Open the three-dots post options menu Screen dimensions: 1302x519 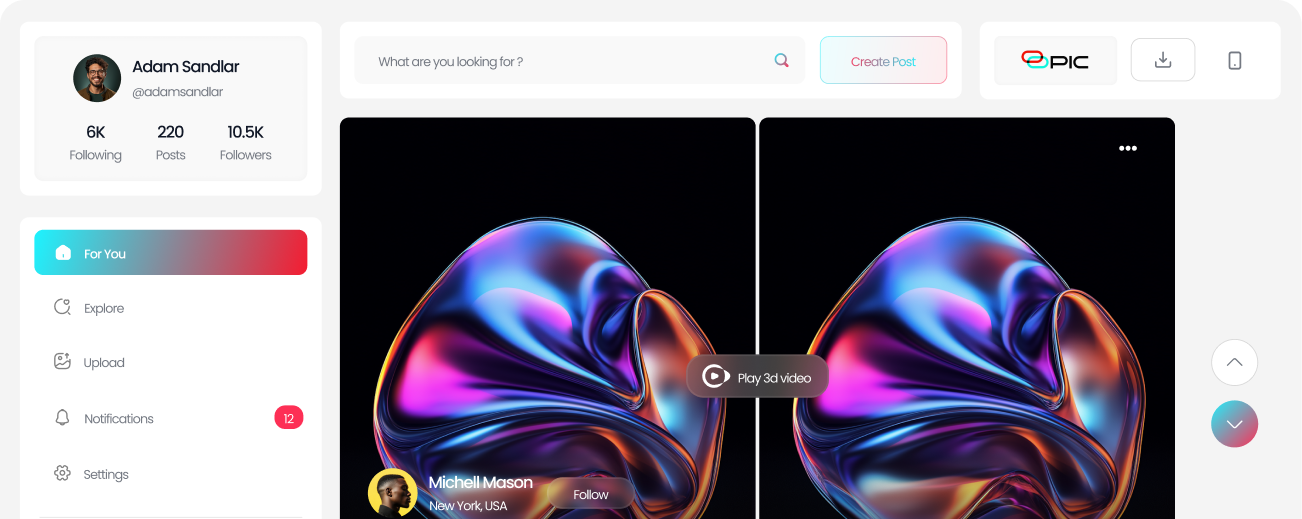1128,148
